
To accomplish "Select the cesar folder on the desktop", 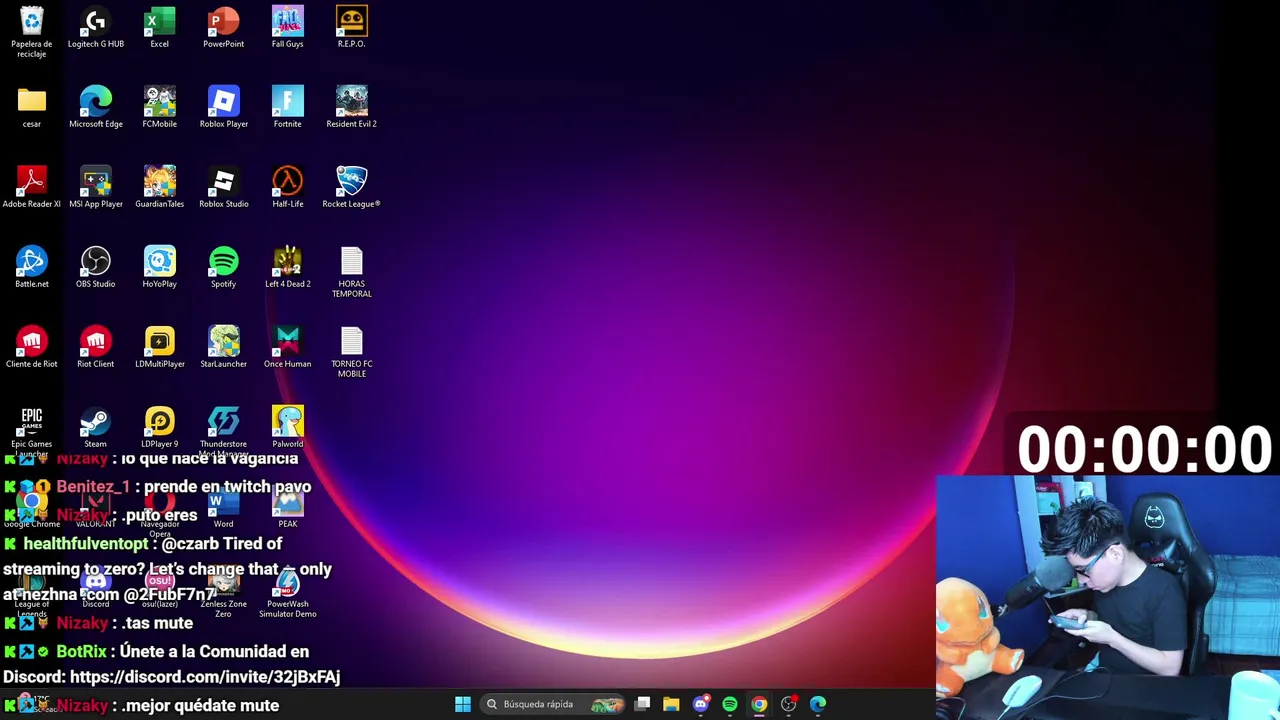I will 32,108.
